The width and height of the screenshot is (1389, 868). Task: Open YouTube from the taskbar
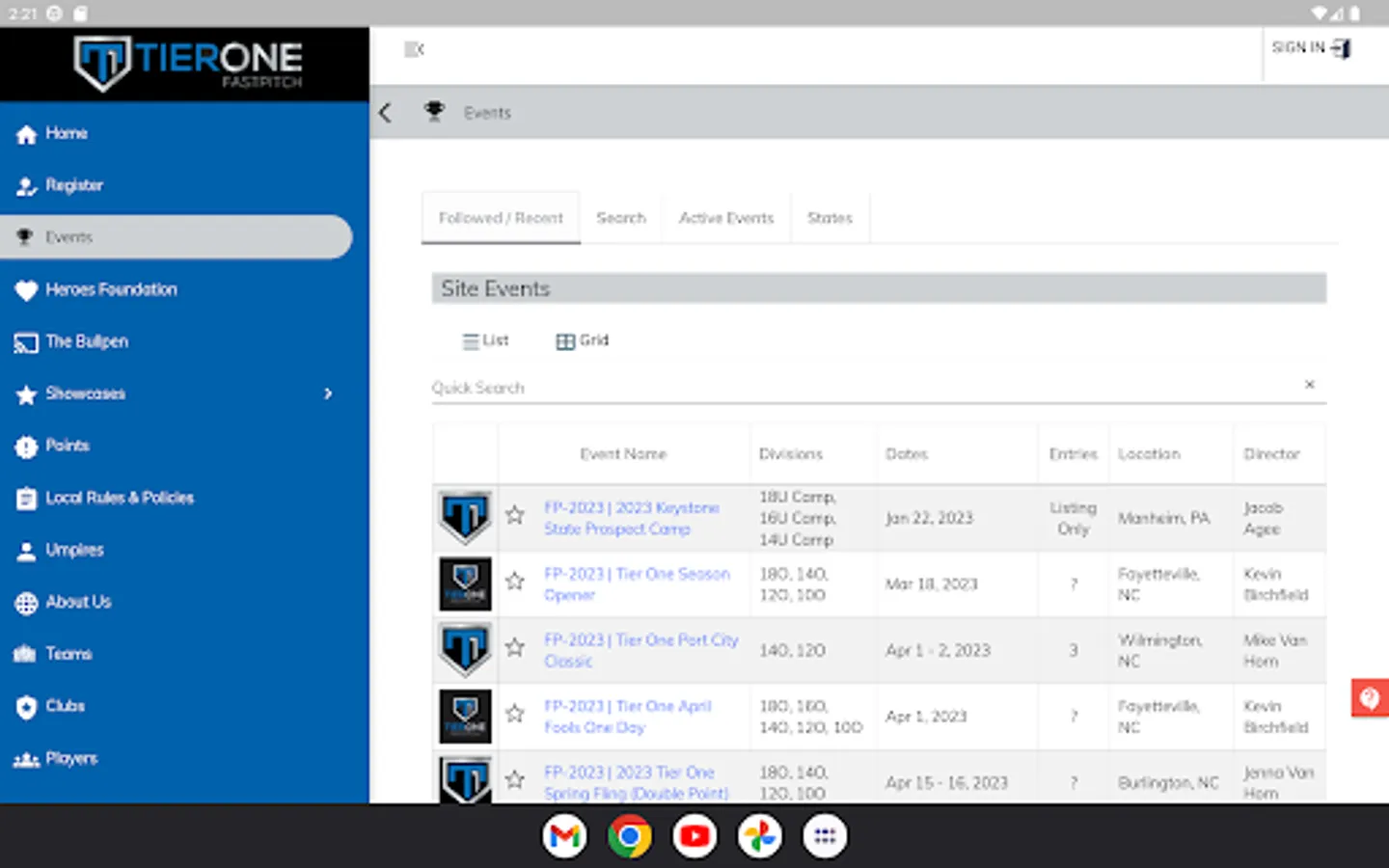pos(694,836)
